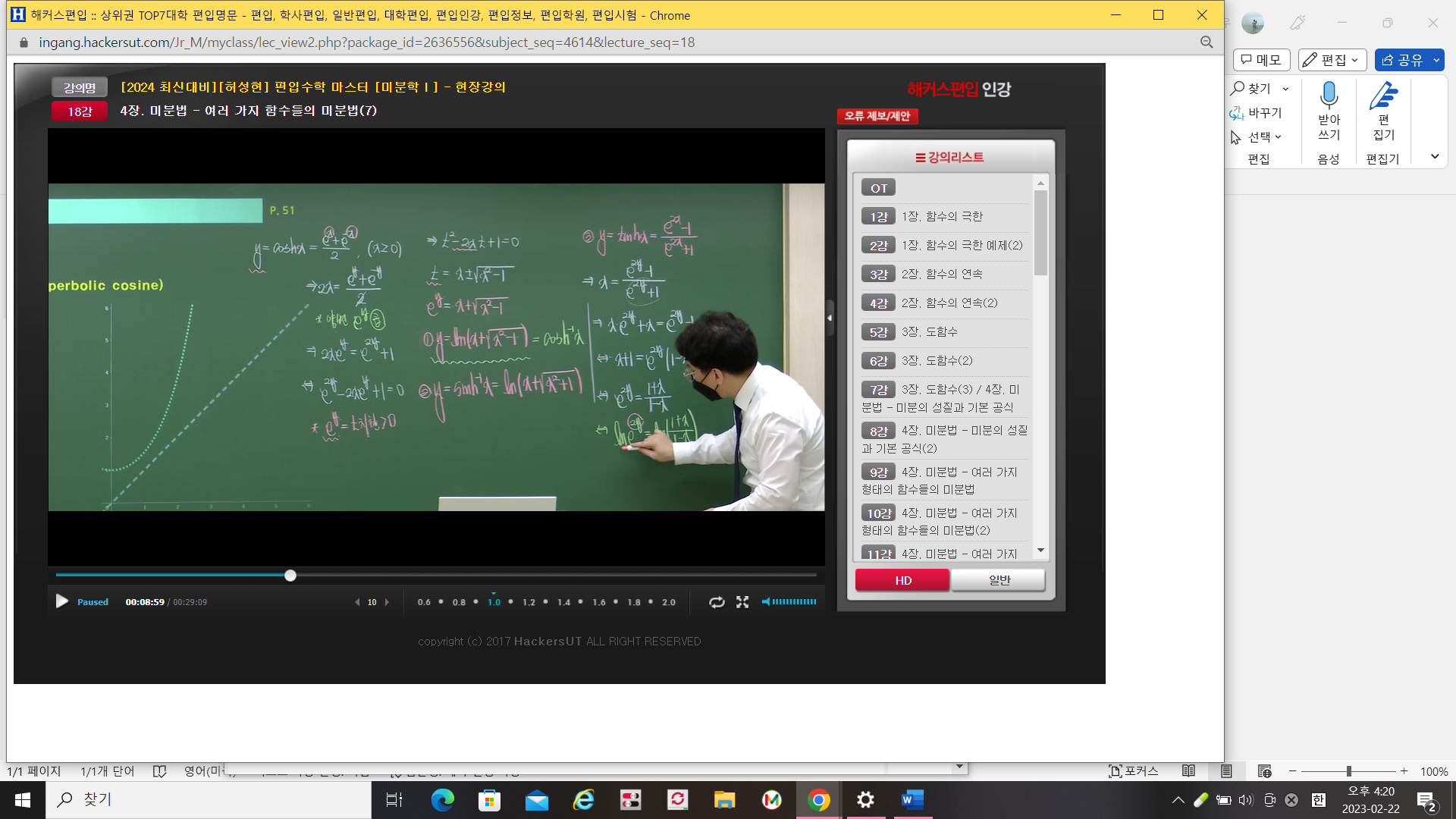Select the HD quality option
Viewport: 1456px width, 819px height.
[x=902, y=580]
